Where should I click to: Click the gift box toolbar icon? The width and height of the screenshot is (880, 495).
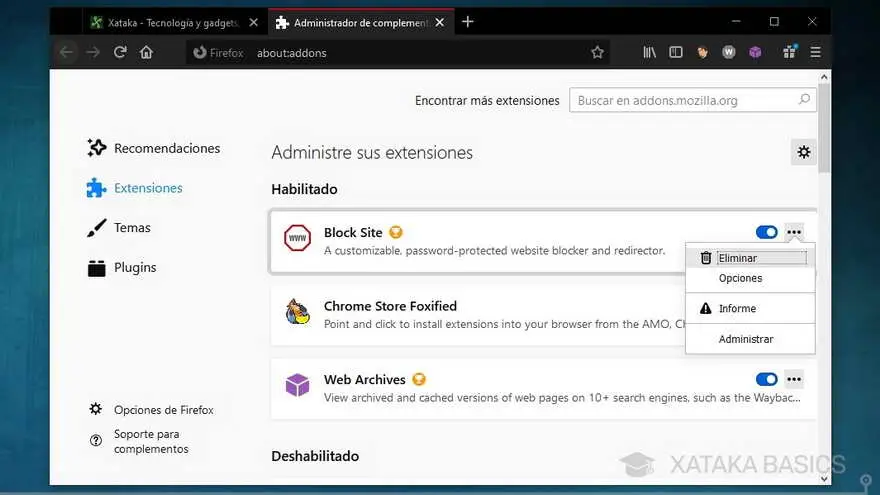790,52
